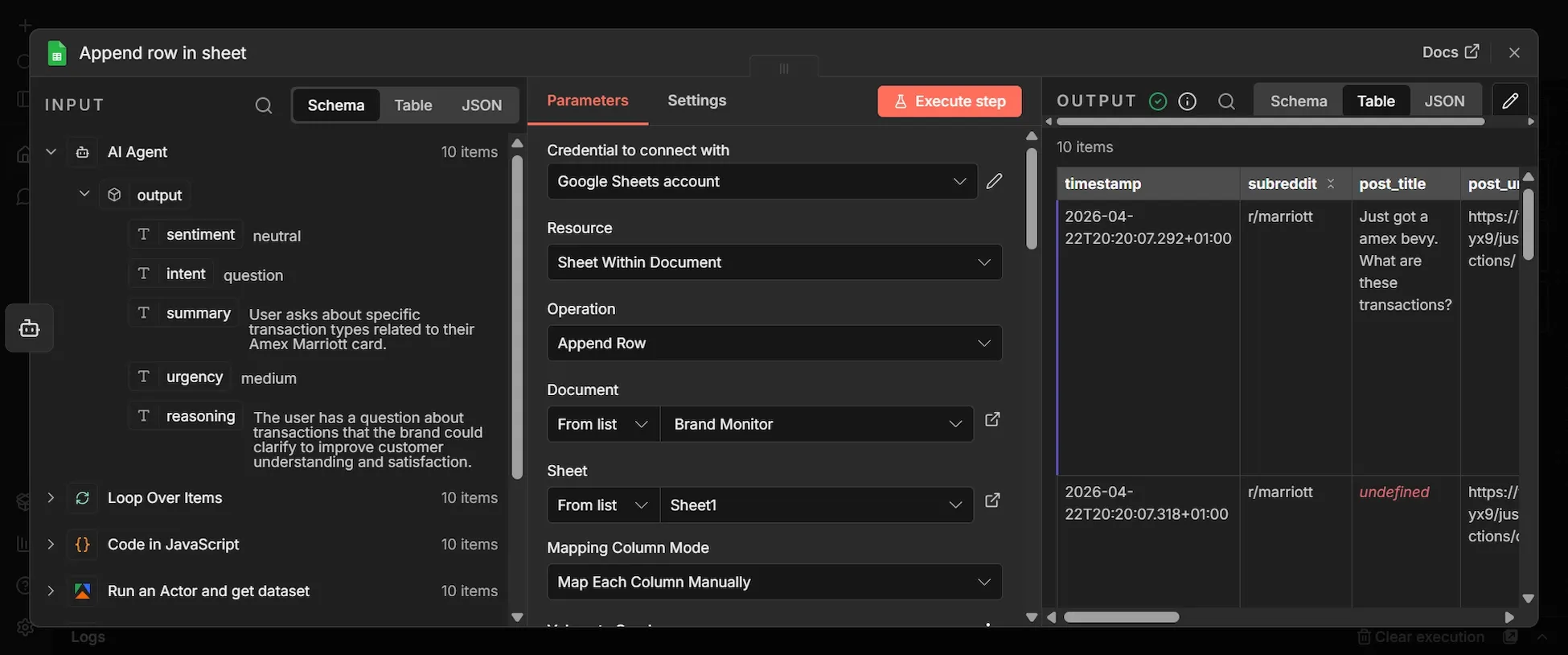Open the Operation dropdown Append Row
This screenshot has width=1568, height=655.
tap(774, 343)
